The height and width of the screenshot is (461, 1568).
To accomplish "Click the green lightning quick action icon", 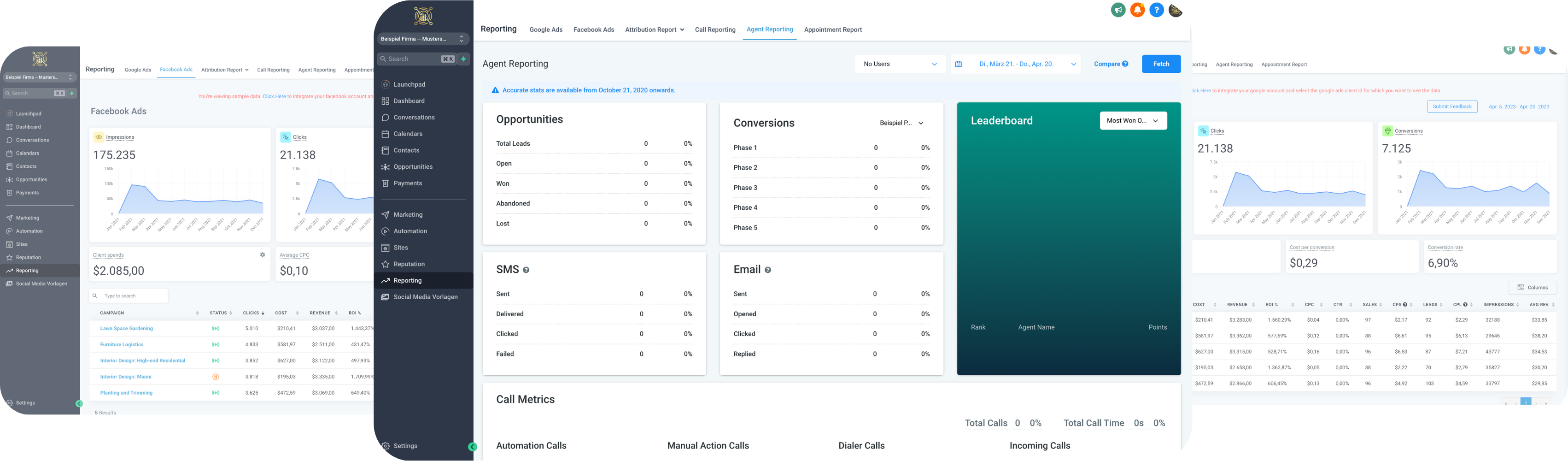I will click(x=464, y=59).
